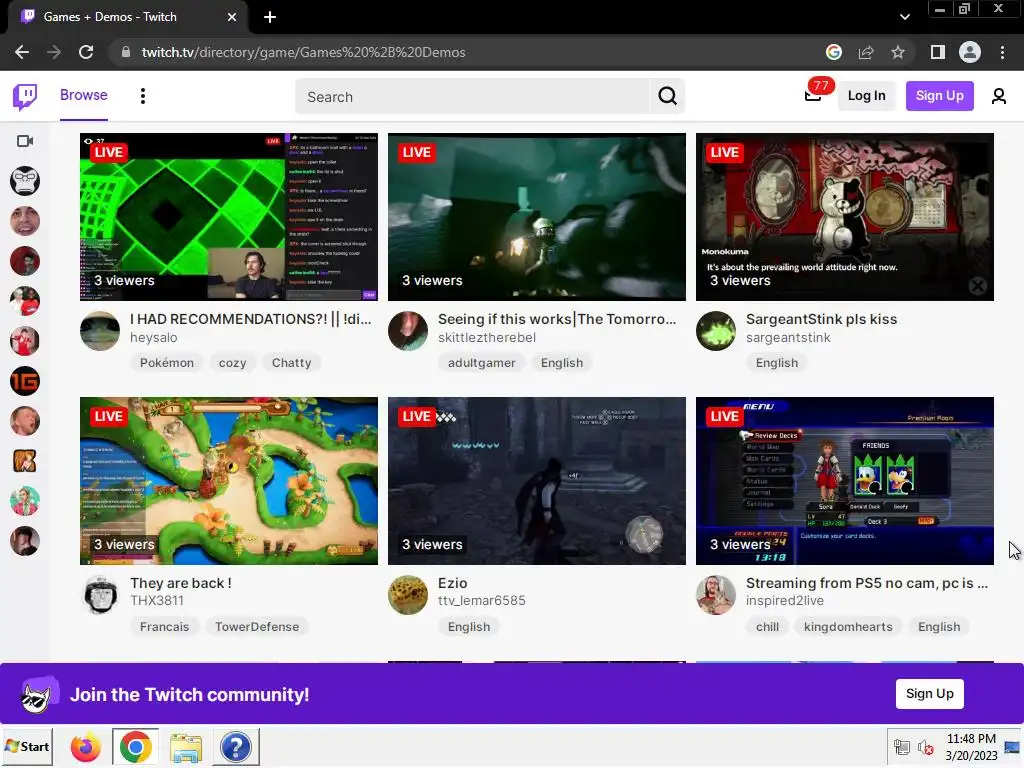Open the 'I HAD RECOMMENDATIONS?!' stream title

(251, 319)
